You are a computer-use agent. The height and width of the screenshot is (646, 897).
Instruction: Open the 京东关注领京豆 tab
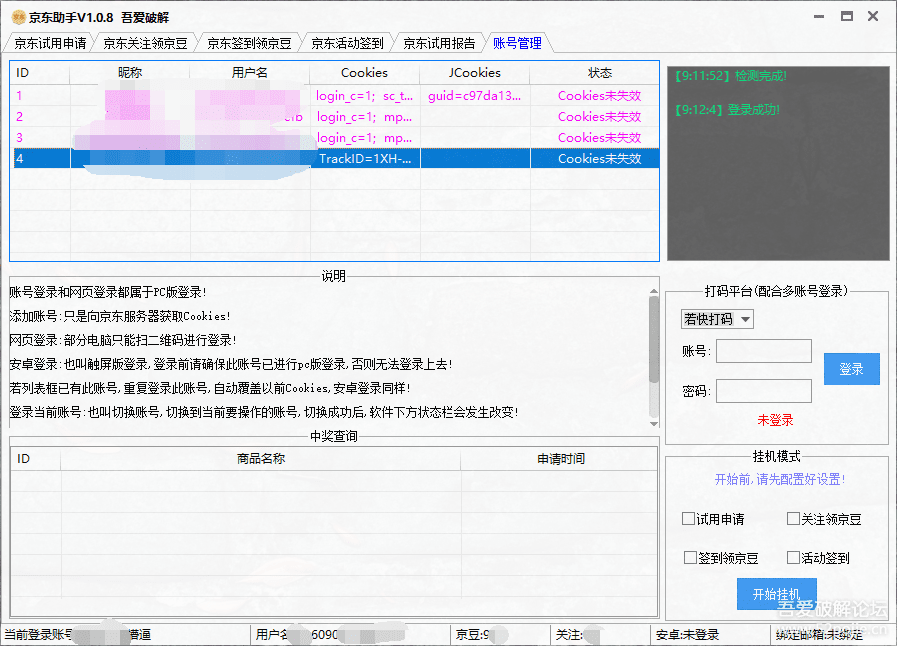tap(145, 43)
